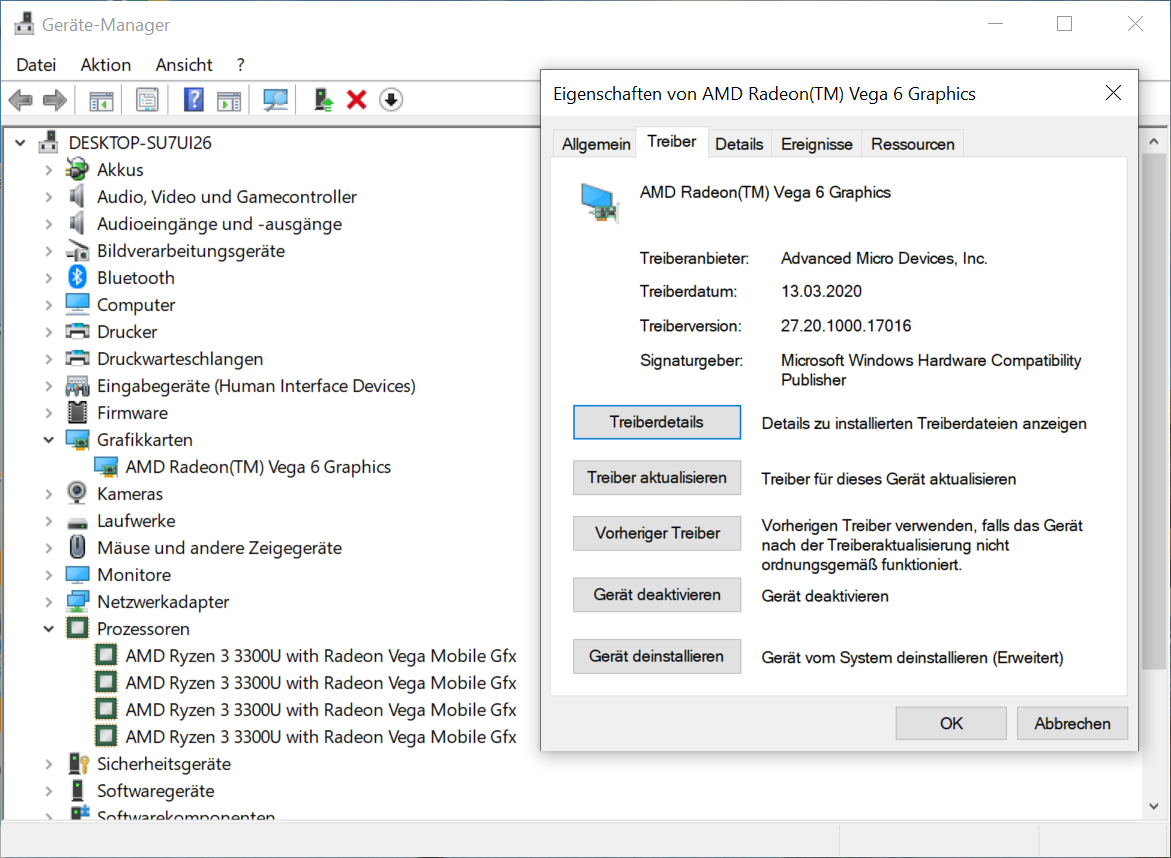
Task: Click the driver date 13.03.2020
Action: (x=821, y=291)
